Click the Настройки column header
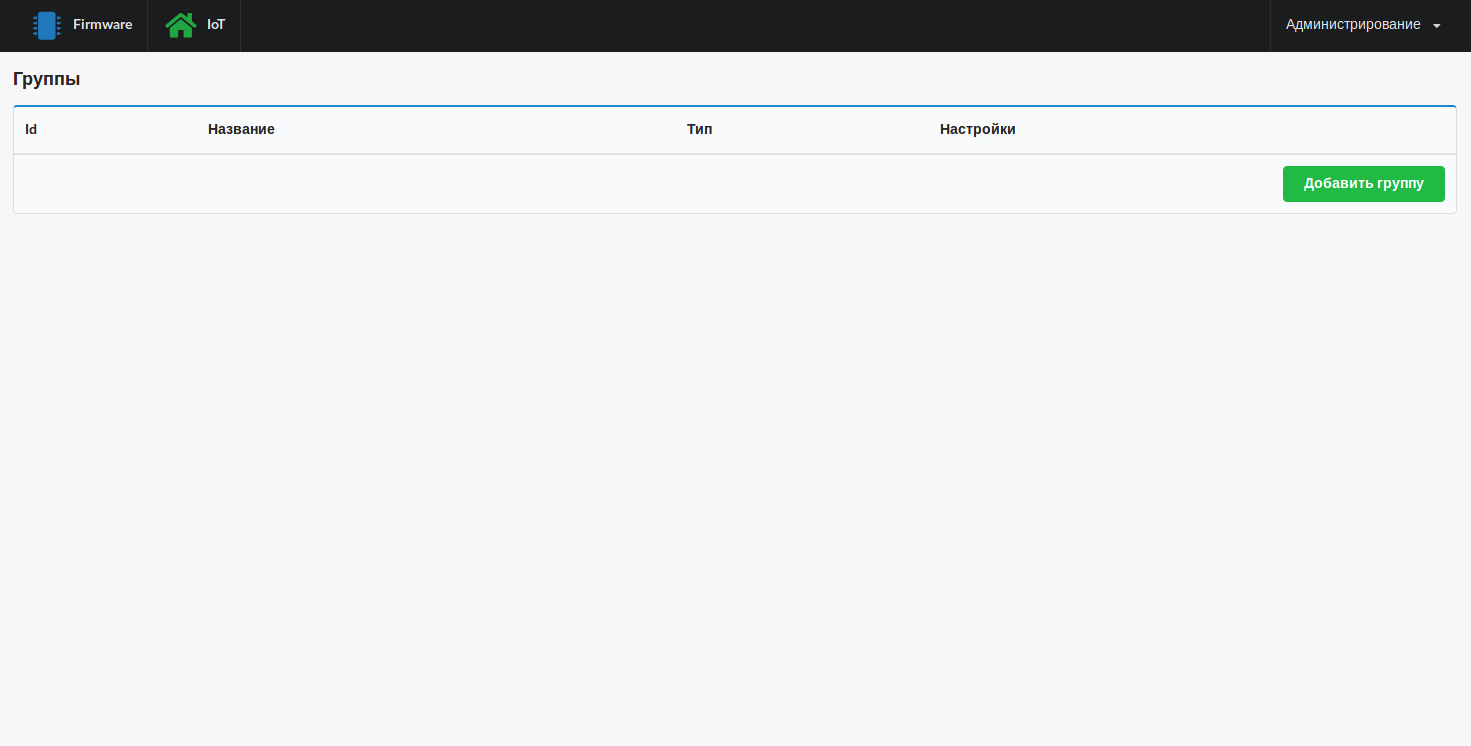The width and height of the screenshot is (1471, 746). click(x=978, y=129)
